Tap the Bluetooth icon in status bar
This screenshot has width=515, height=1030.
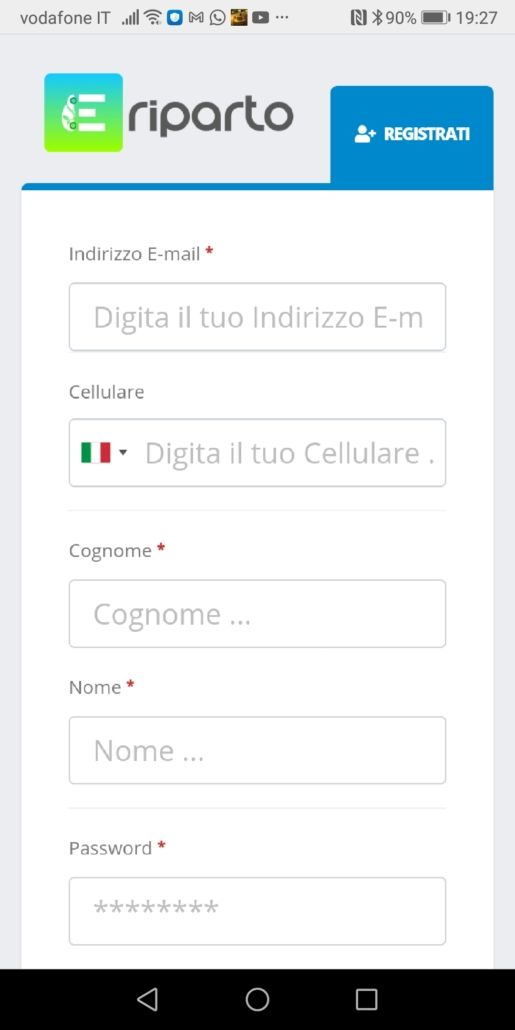(377, 18)
